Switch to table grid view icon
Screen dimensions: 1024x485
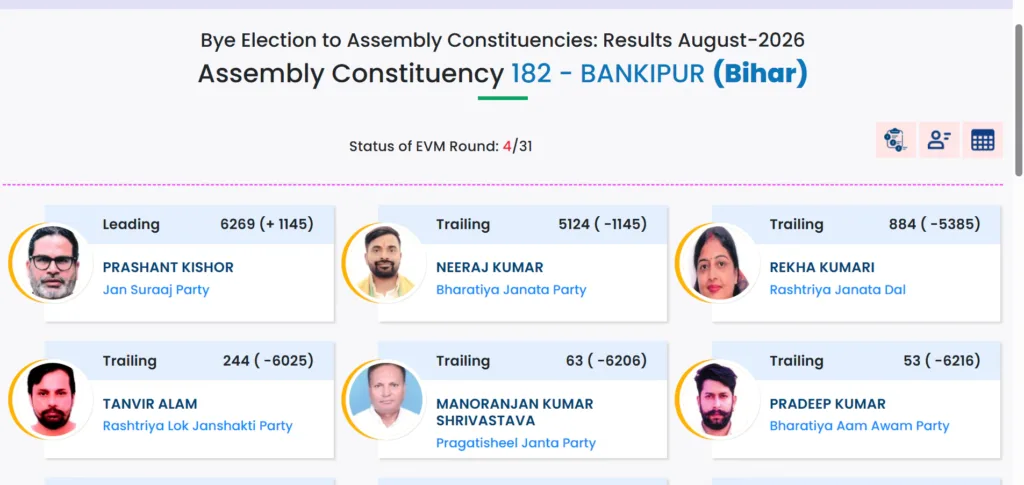click(982, 140)
